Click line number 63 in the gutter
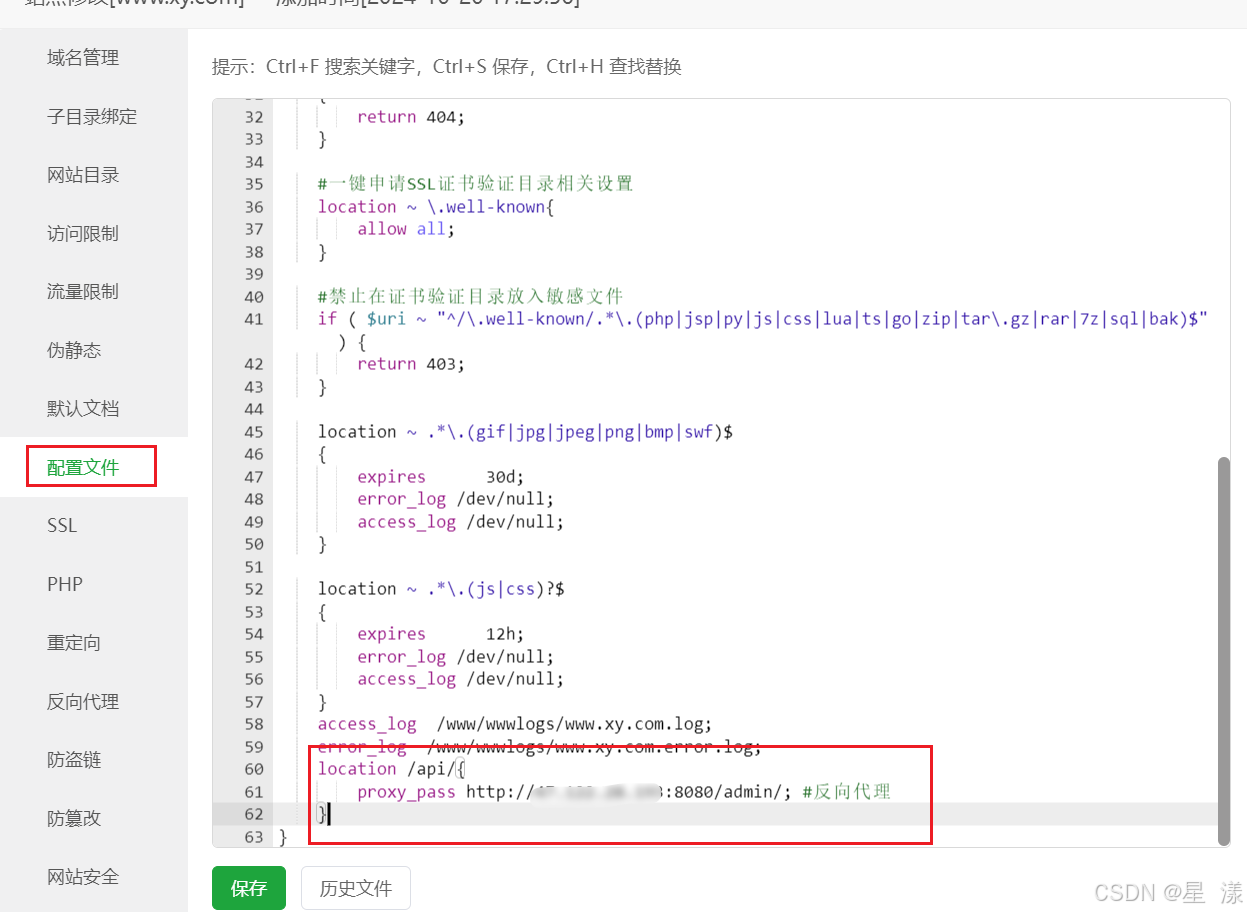1247x912 pixels. pos(253,837)
